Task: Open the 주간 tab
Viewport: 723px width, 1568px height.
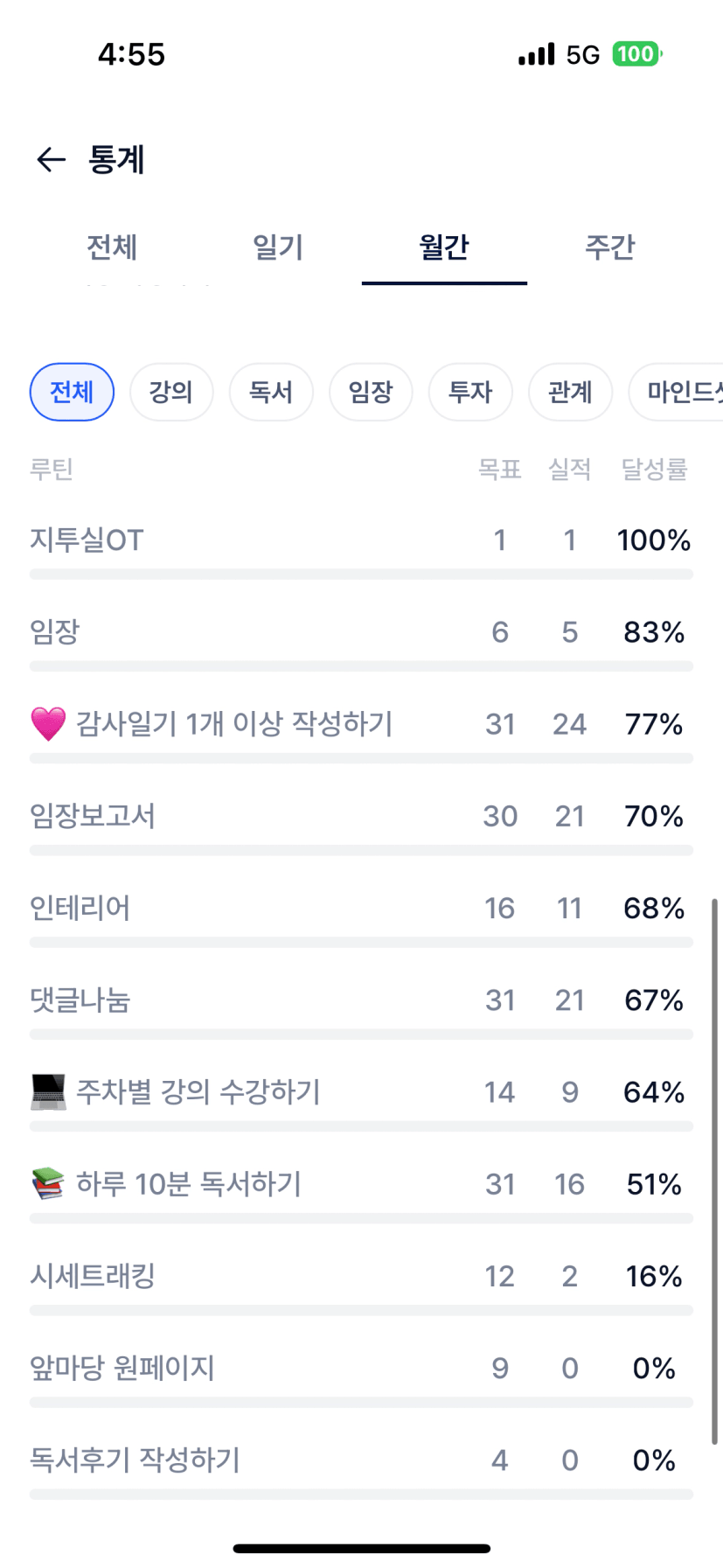Action: (609, 247)
